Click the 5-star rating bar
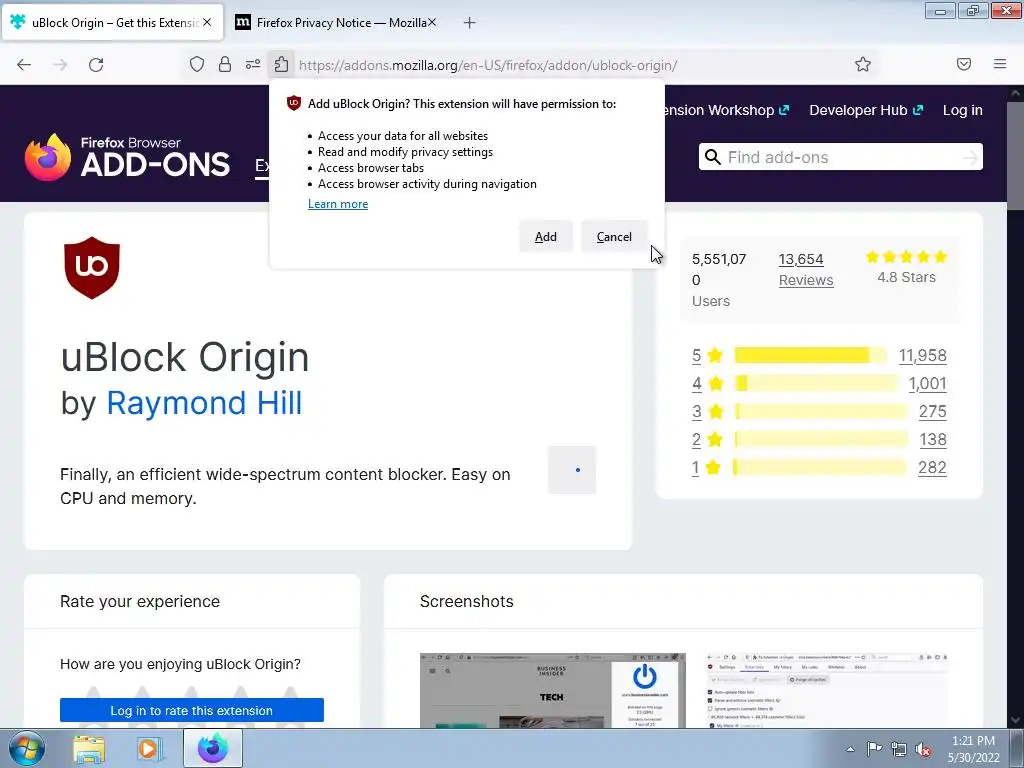Viewport: 1024px width, 768px height. (810, 355)
